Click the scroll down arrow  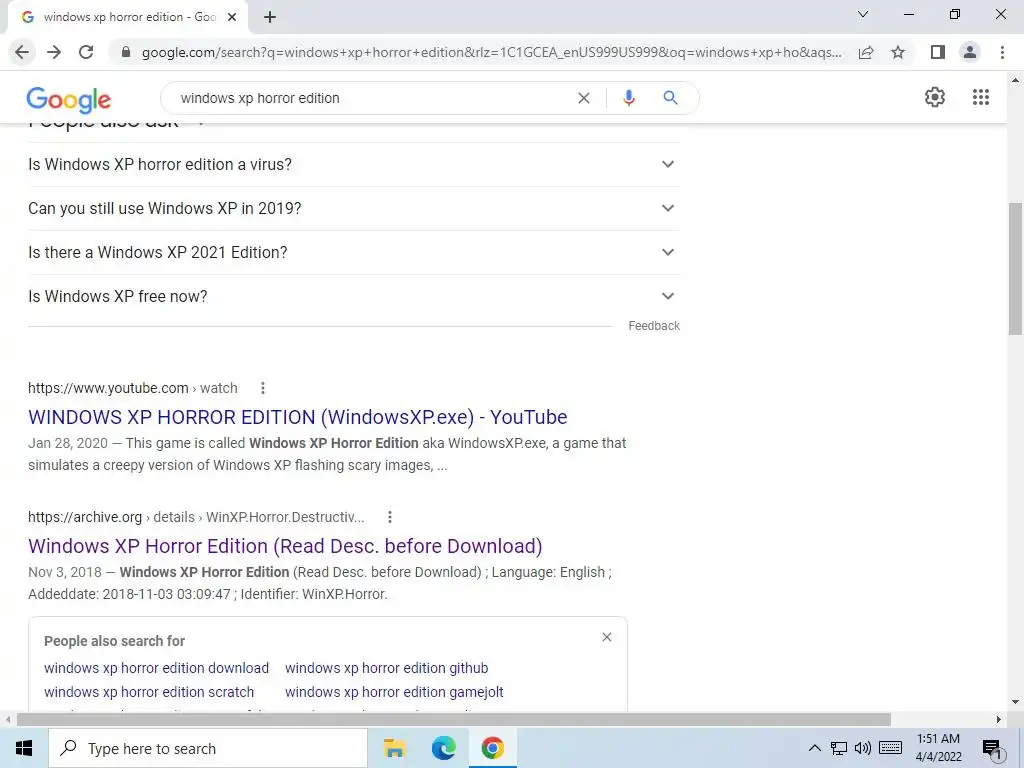[1016, 703]
